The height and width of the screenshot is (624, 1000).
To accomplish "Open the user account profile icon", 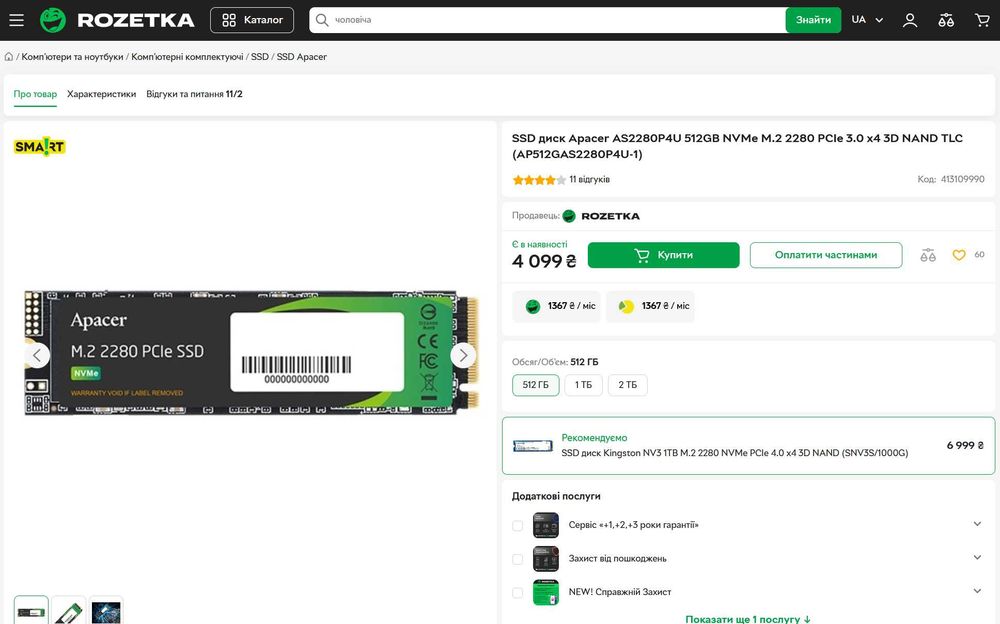I will [x=910, y=20].
